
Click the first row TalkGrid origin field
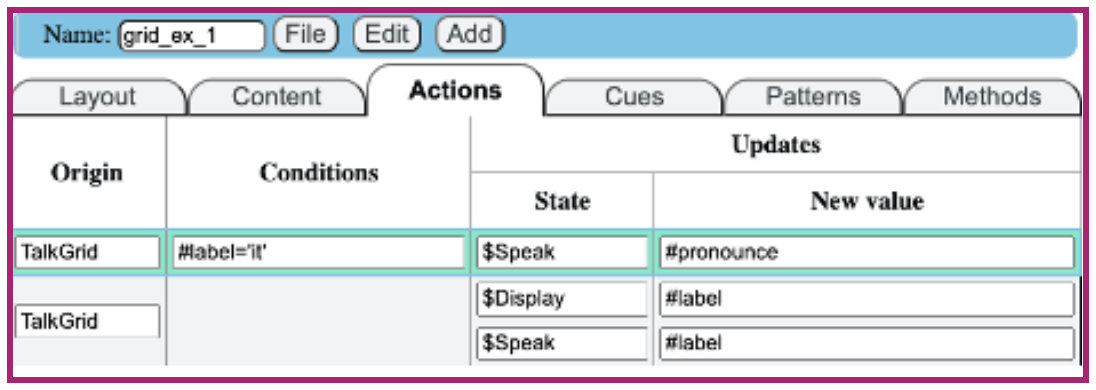[87, 252]
